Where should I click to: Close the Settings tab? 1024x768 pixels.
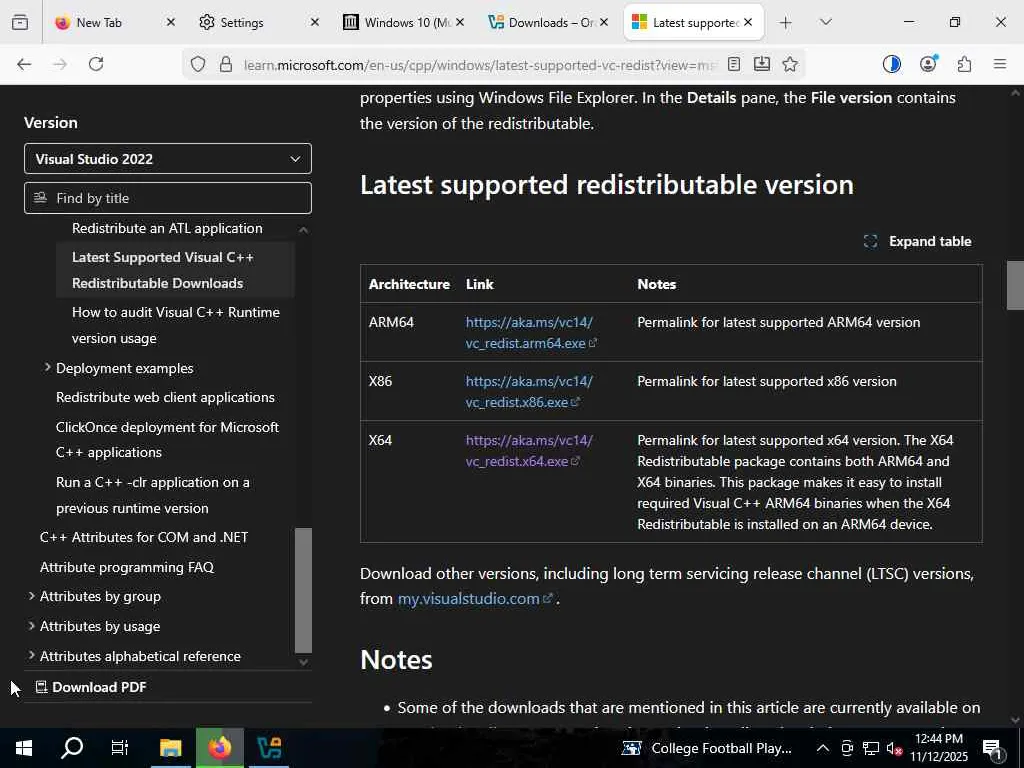point(314,22)
